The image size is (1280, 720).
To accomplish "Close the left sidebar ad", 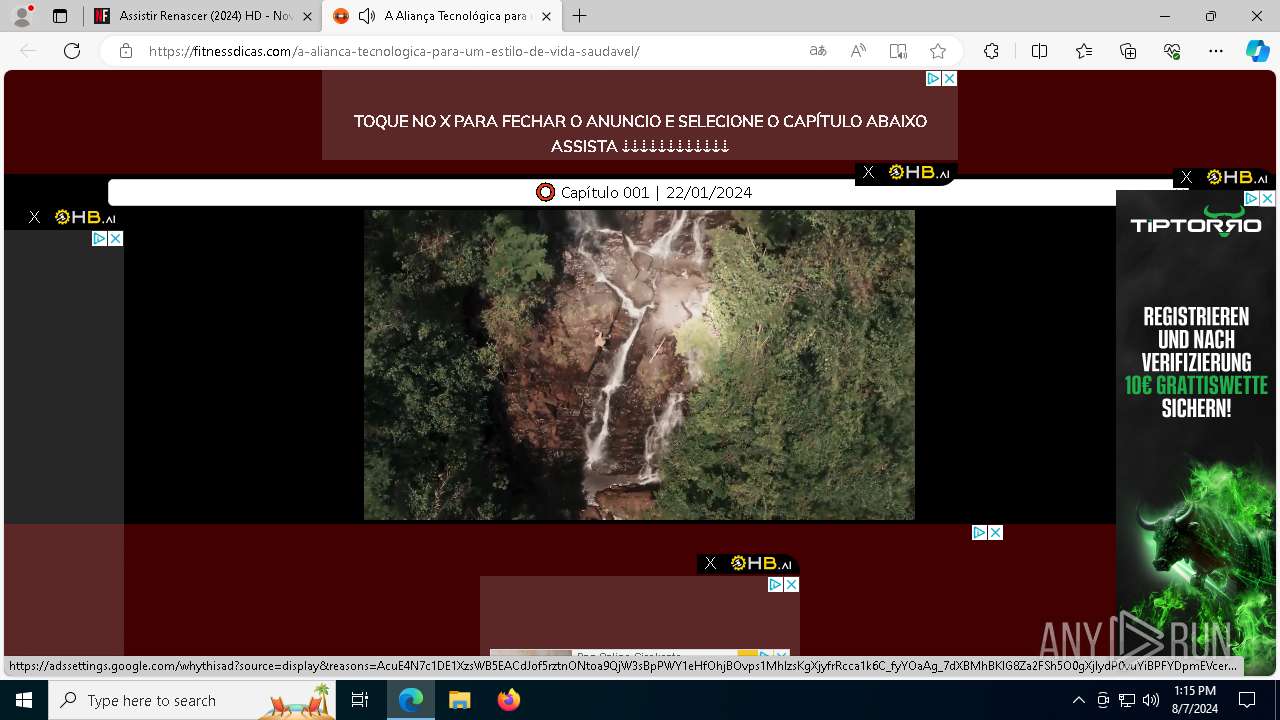I will pyautogui.click(x=116, y=238).
